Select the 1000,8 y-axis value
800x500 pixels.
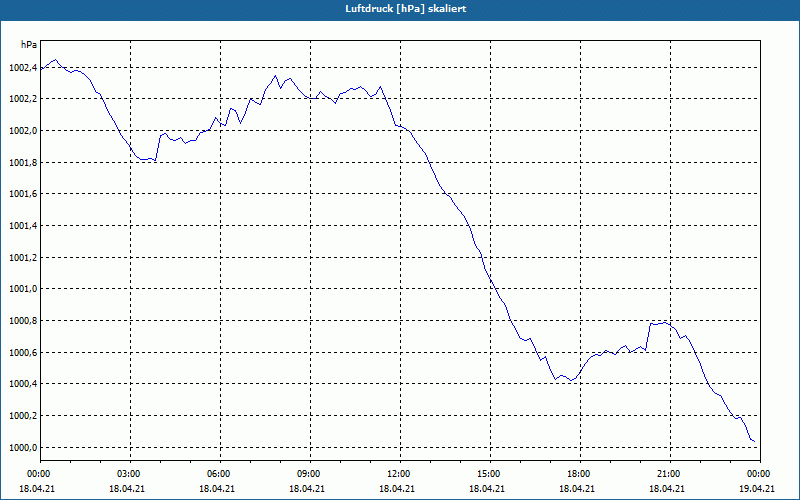tap(23, 320)
